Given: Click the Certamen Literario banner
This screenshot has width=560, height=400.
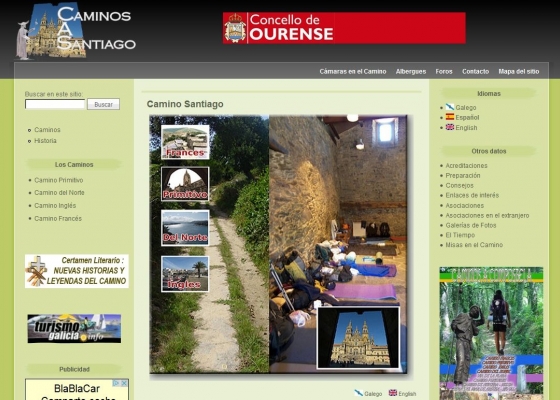Looking at the screenshot, I should tap(77, 271).
